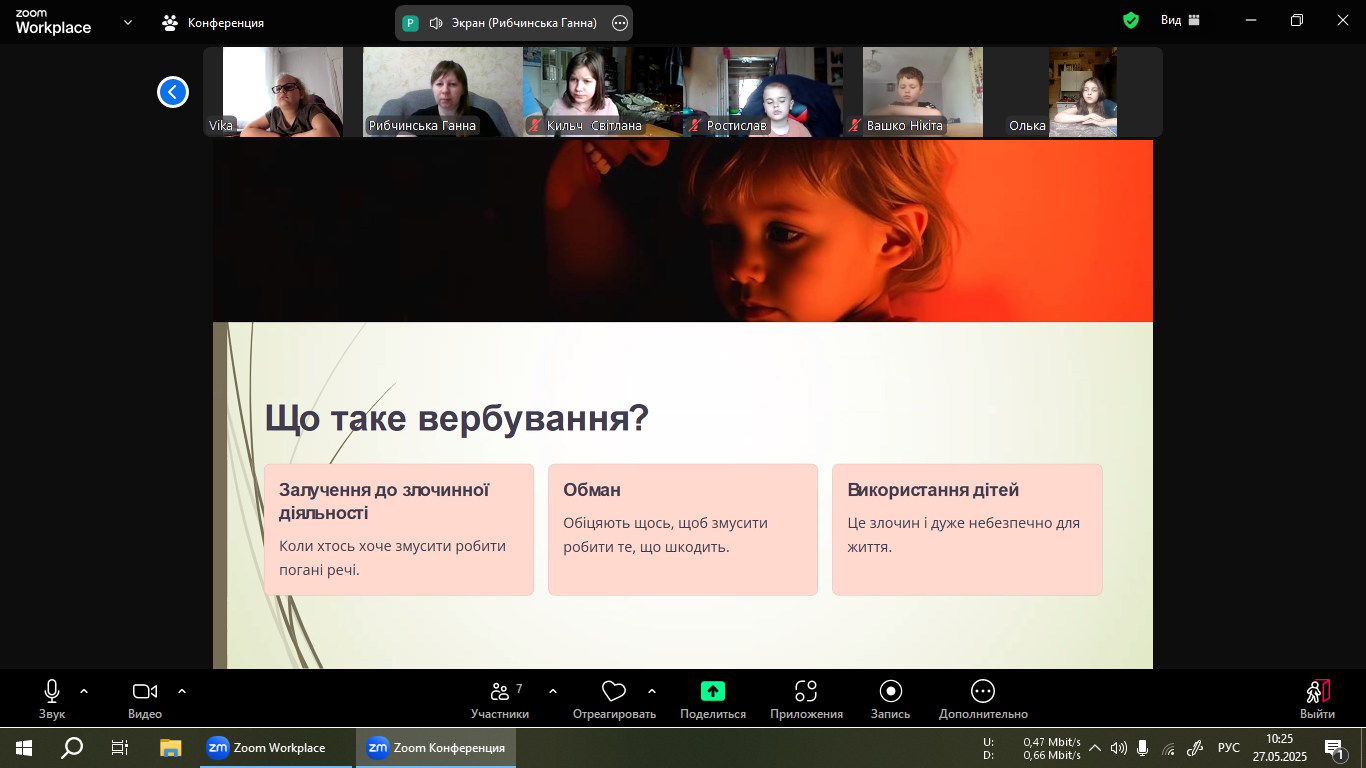Select Рибчинська Ганна's video thumbnail
The width and height of the screenshot is (1366, 768).
(442, 91)
